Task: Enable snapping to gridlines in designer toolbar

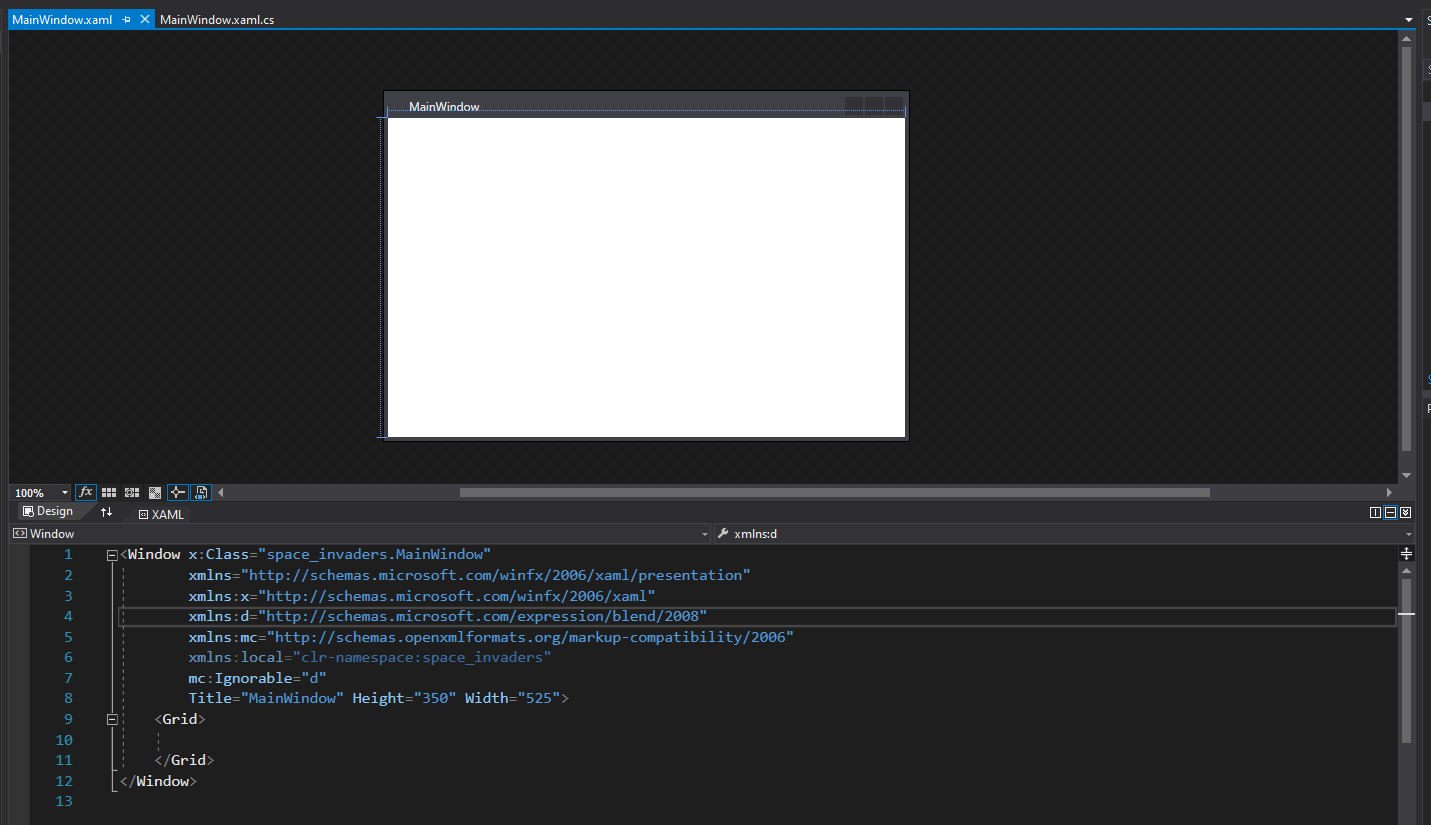Action: click(x=131, y=492)
